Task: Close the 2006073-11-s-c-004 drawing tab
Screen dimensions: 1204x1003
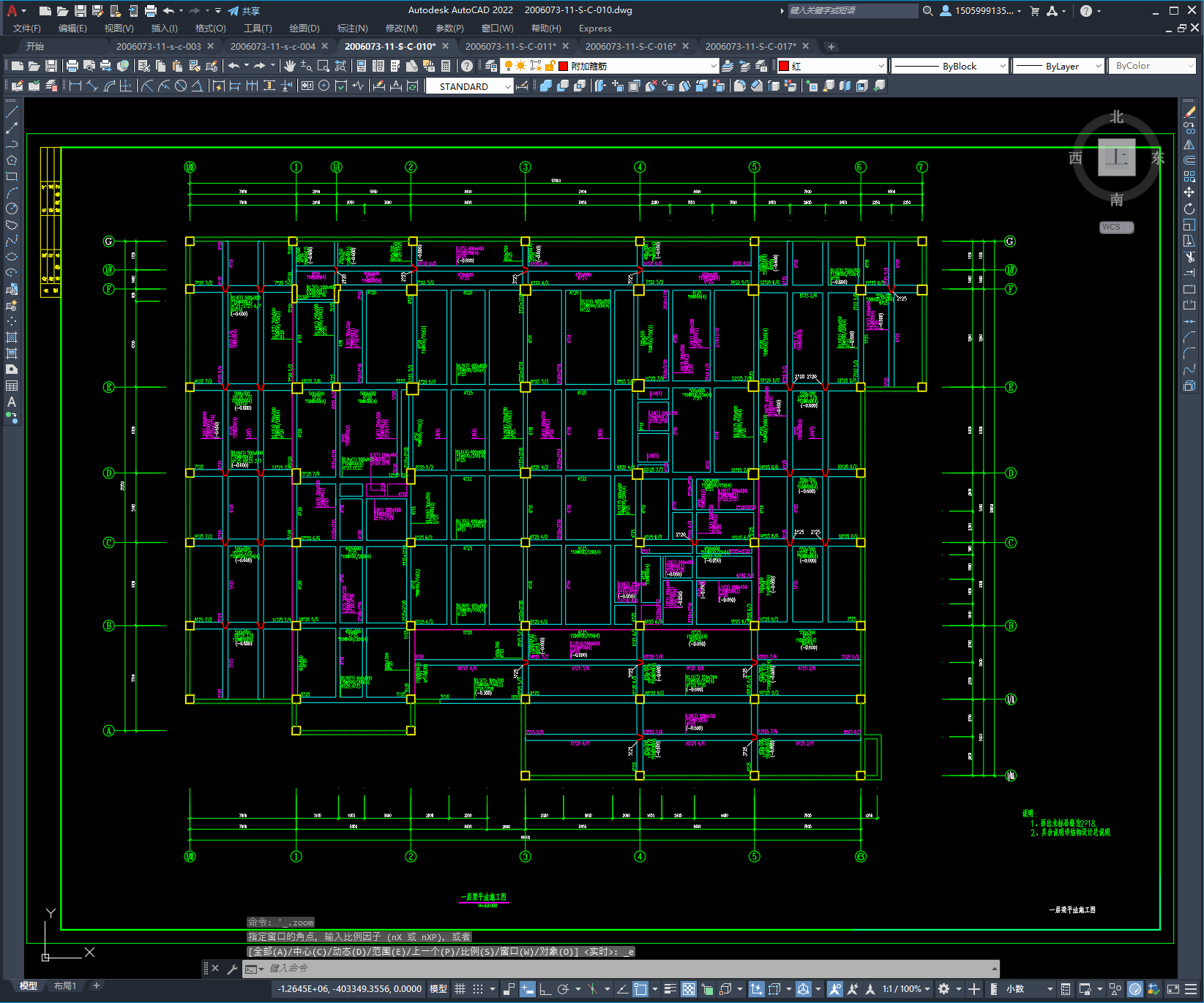Action: click(x=325, y=46)
